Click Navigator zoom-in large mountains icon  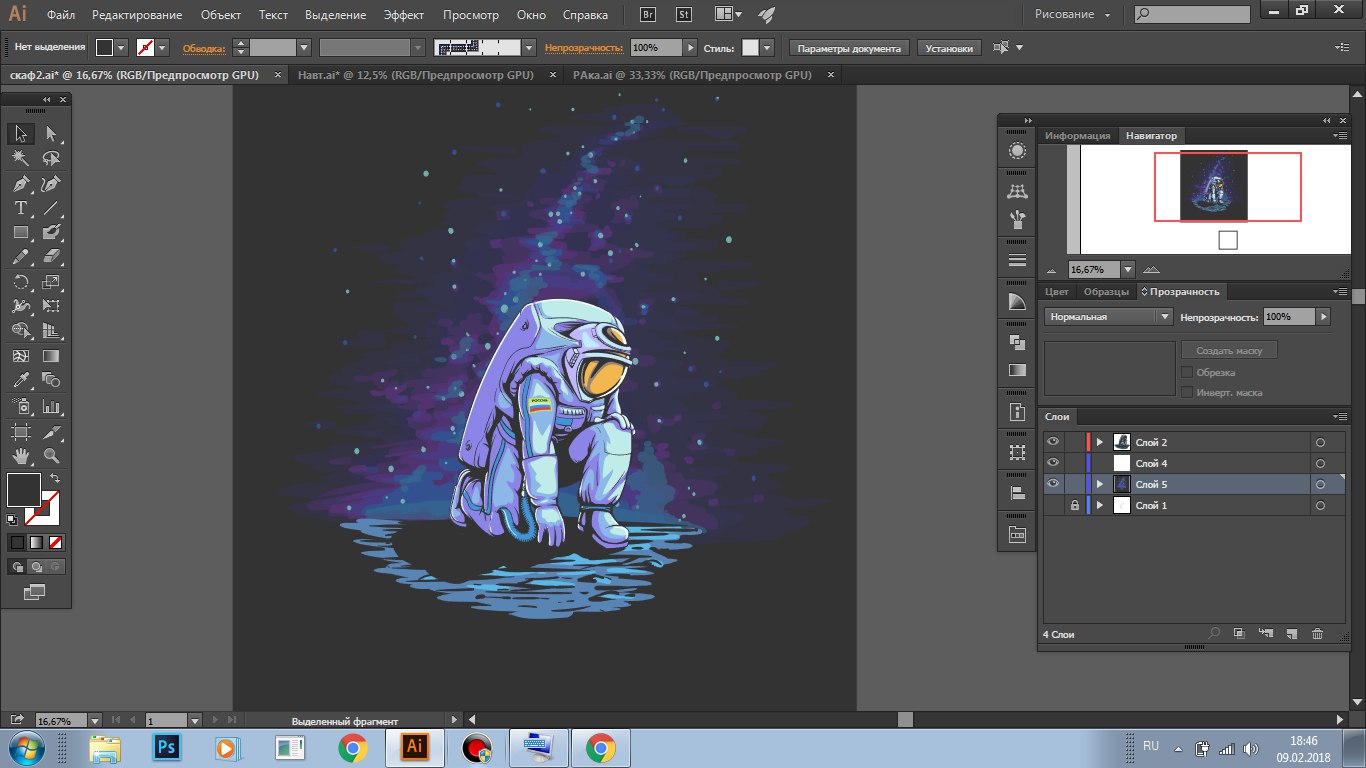point(1151,270)
